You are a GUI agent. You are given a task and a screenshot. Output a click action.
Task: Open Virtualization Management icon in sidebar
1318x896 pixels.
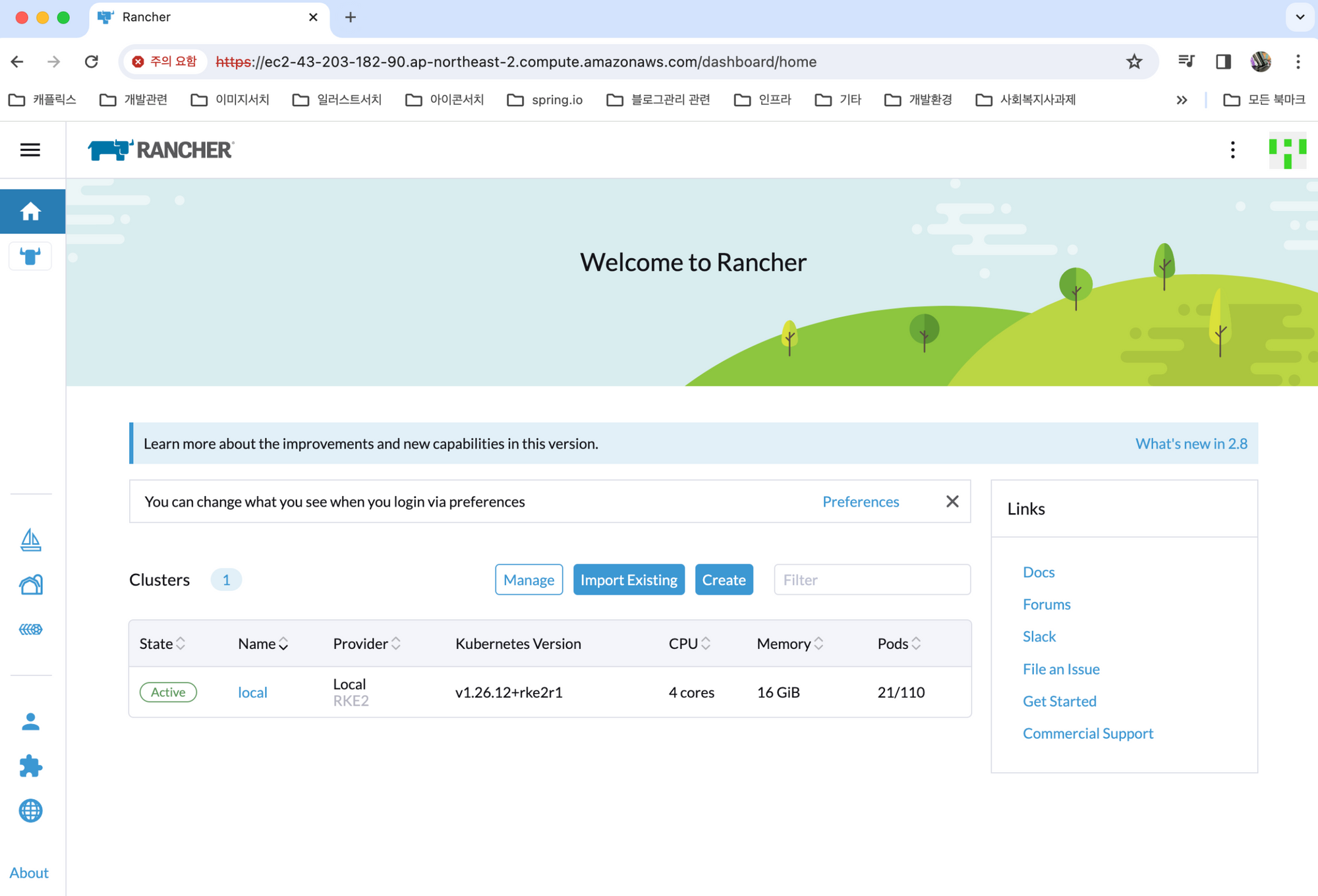click(x=30, y=629)
